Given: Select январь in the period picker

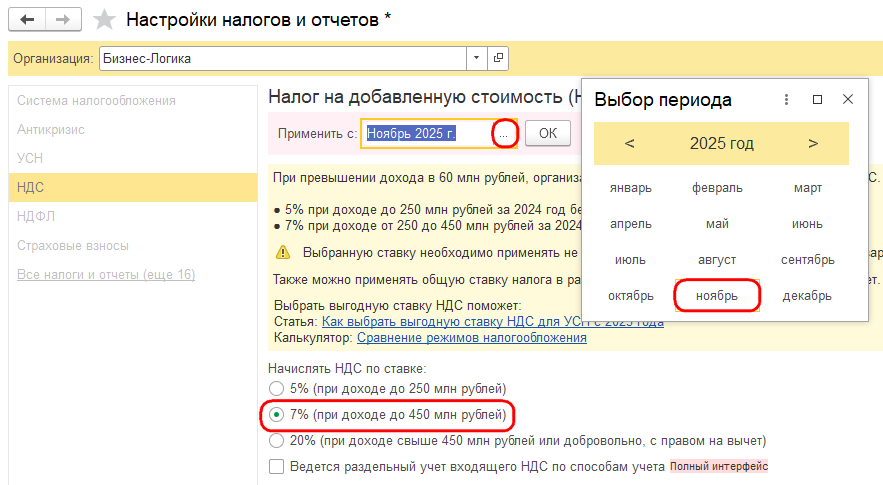Looking at the screenshot, I should (x=630, y=188).
